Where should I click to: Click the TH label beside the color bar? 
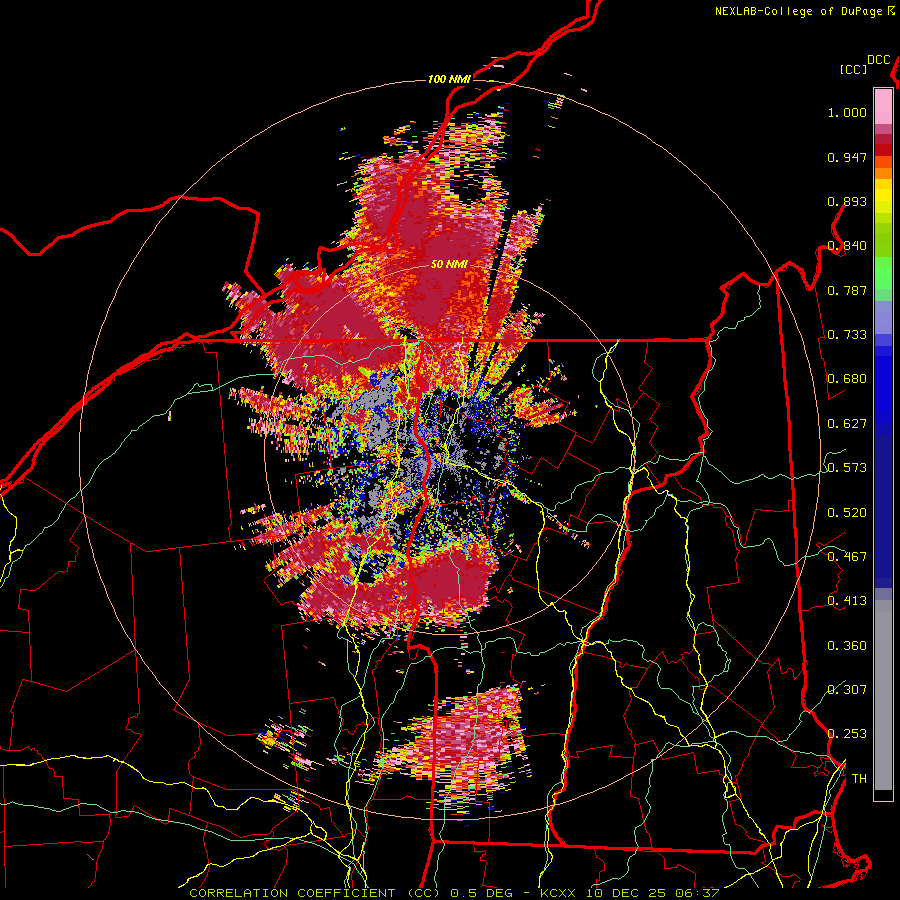tap(859, 779)
